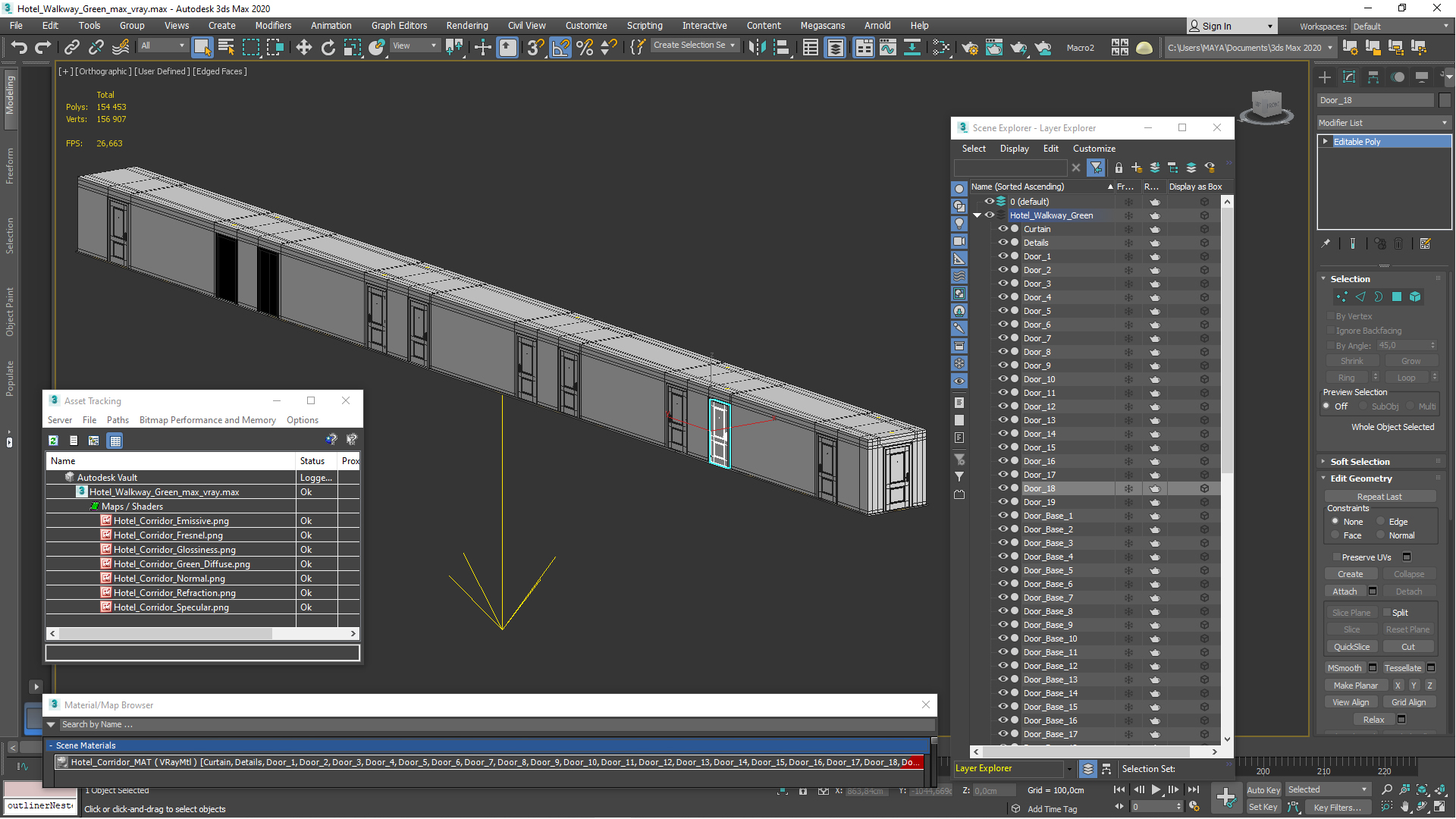Viewport: 1456px width, 819px height.
Task: Click the filter icon in Scene Explorer toolbar
Action: (x=1096, y=168)
